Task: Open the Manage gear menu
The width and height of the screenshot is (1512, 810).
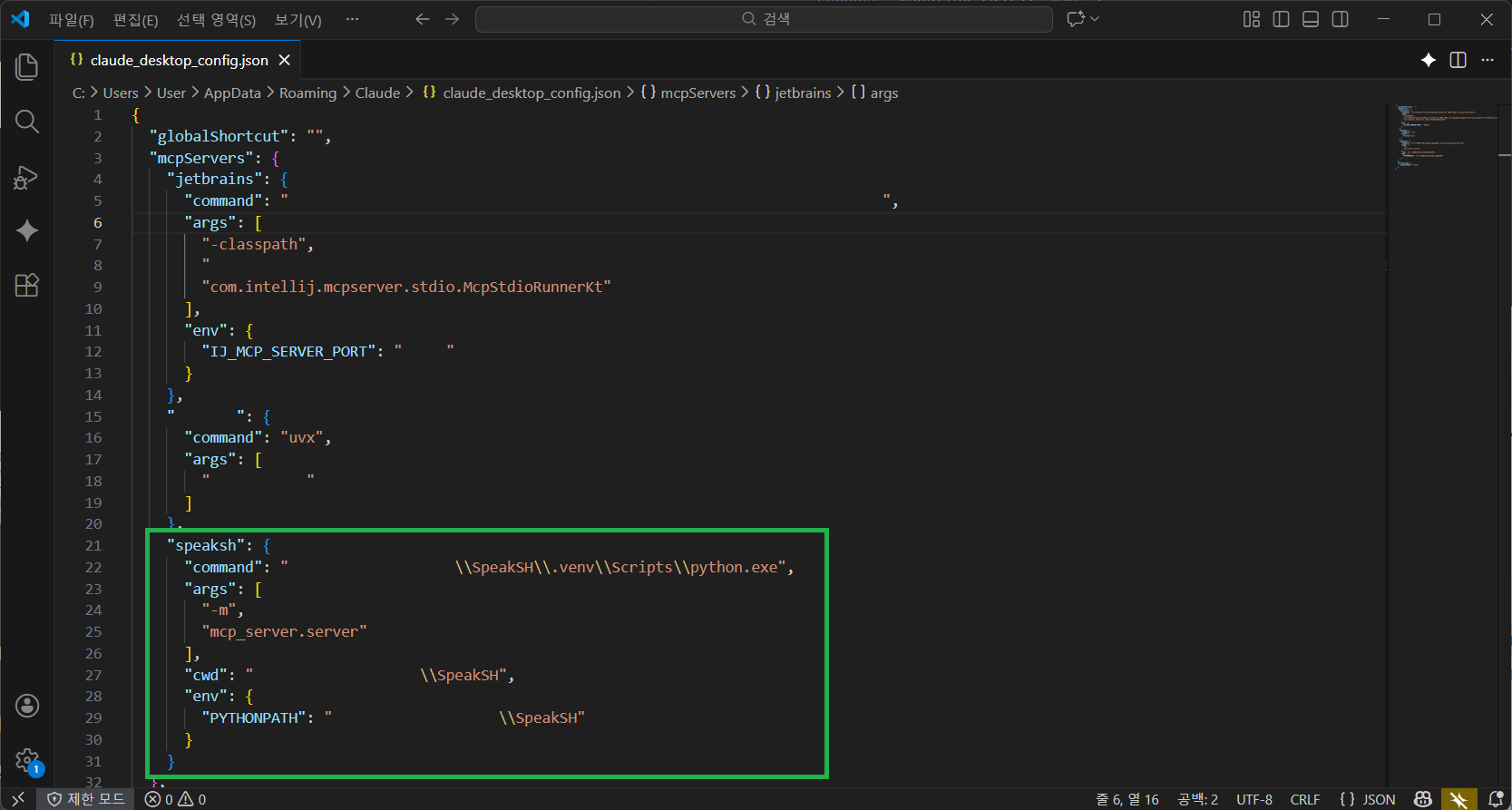Action: pos(27,760)
